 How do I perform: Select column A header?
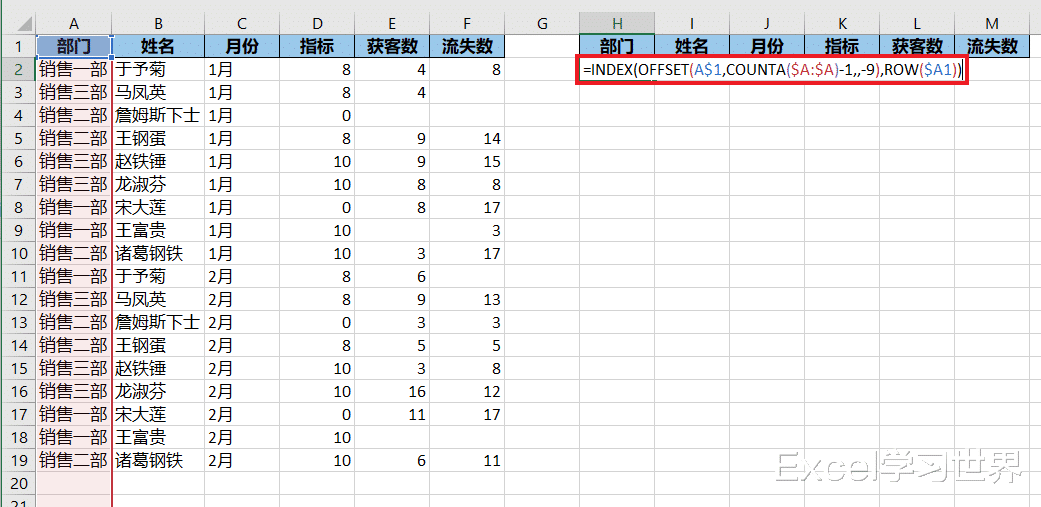(x=74, y=24)
